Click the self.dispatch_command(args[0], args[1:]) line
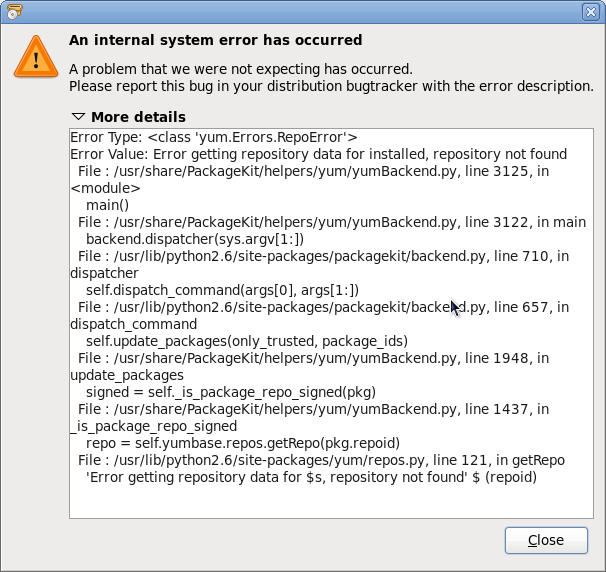 222,290
